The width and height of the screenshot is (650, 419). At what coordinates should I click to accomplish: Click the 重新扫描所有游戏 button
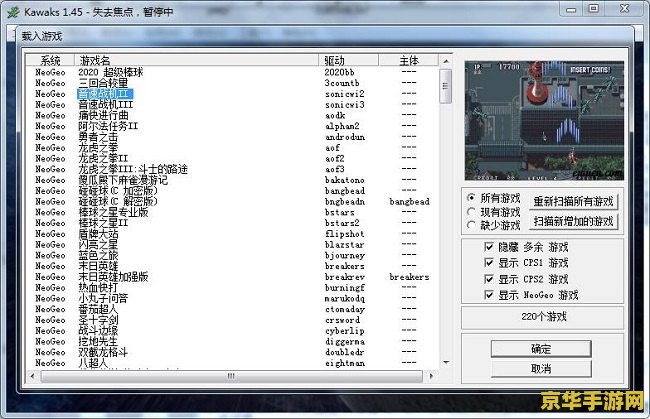tap(573, 201)
